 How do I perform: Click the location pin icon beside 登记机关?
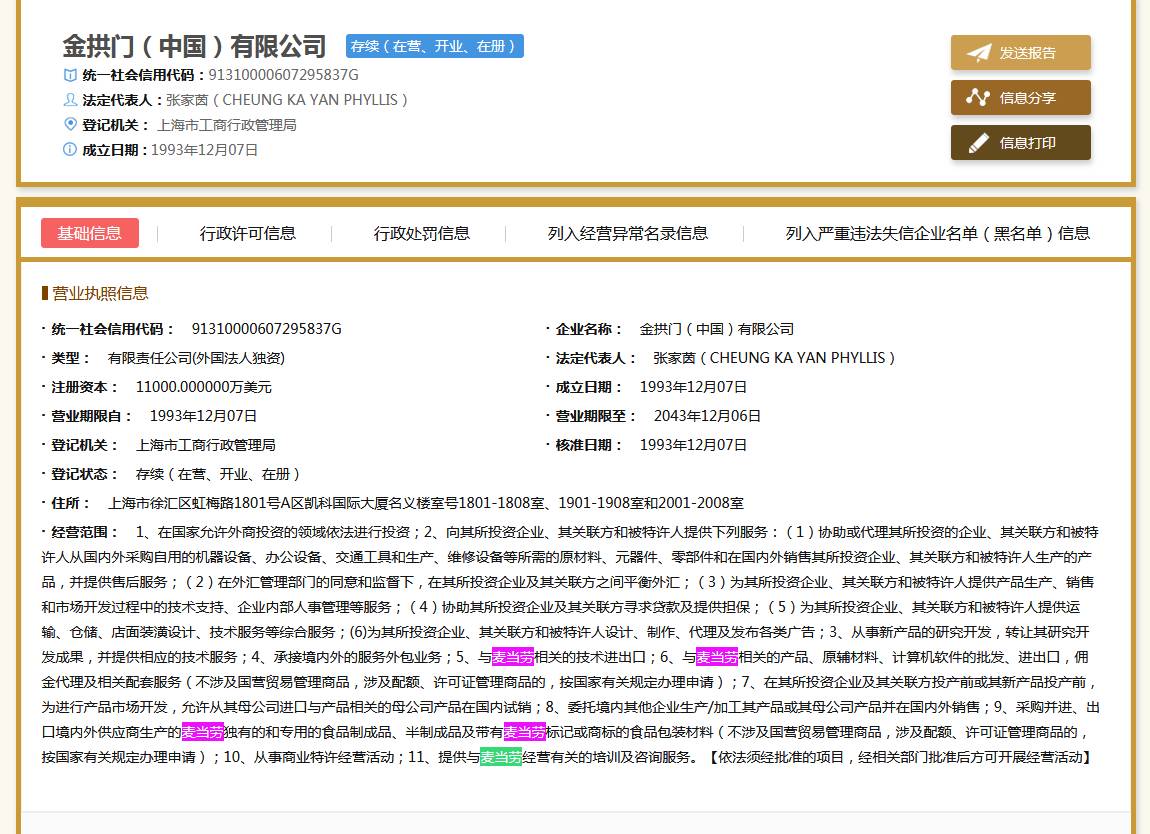point(69,124)
